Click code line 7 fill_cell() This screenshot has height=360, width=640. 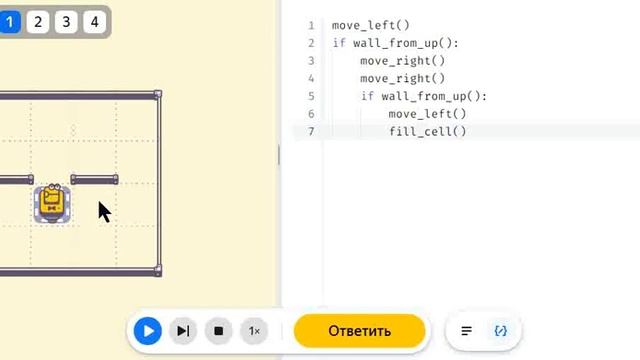427,131
